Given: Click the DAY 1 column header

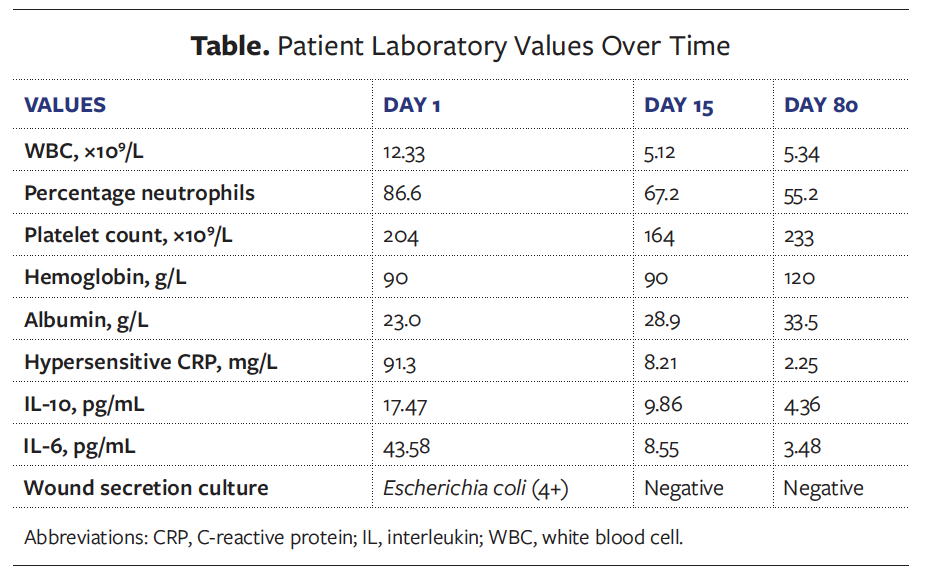Looking at the screenshot, I should (x=412, y=105).
